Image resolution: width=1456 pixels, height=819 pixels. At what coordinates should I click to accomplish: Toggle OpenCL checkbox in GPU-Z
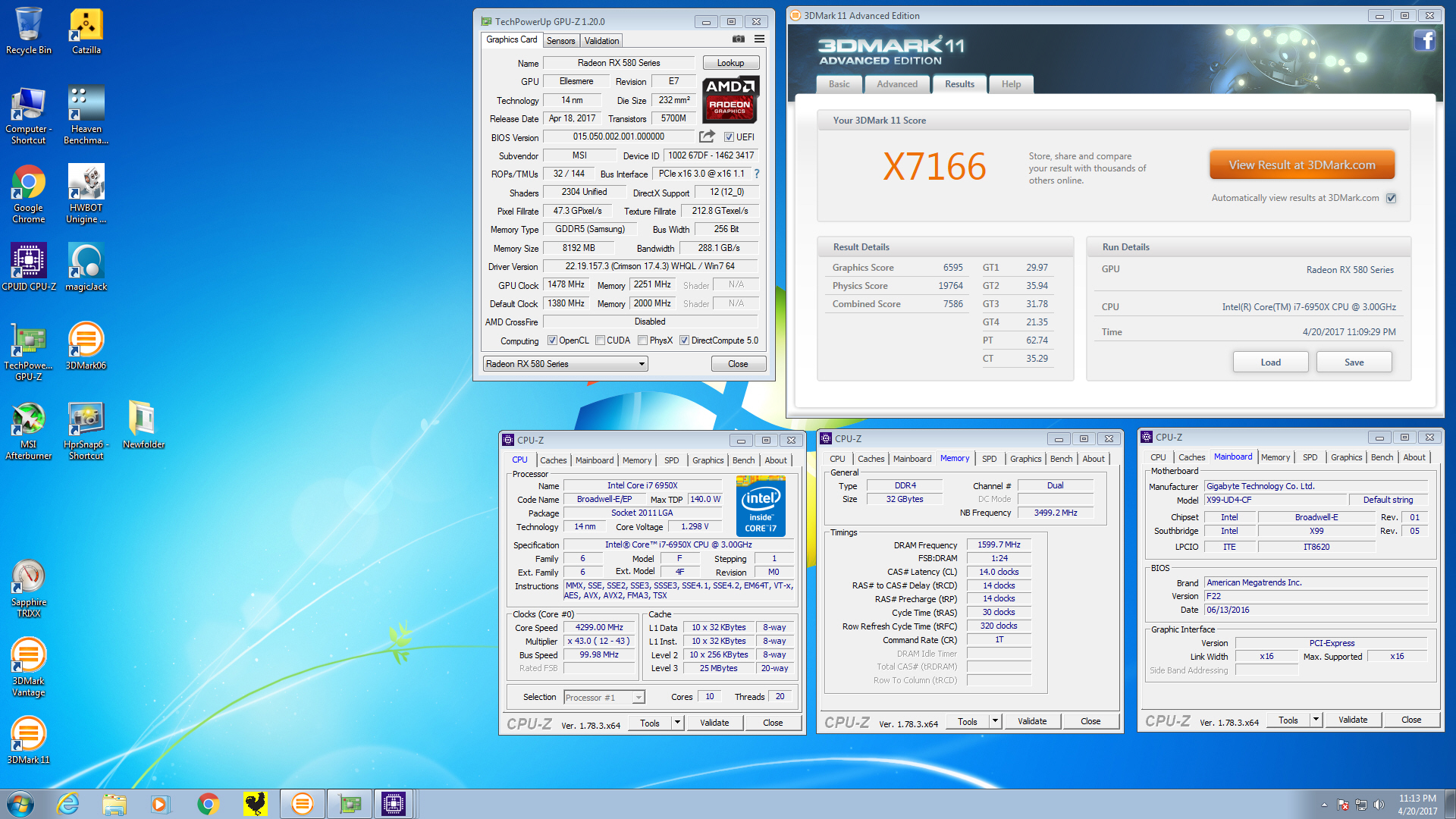click(552, 340)
